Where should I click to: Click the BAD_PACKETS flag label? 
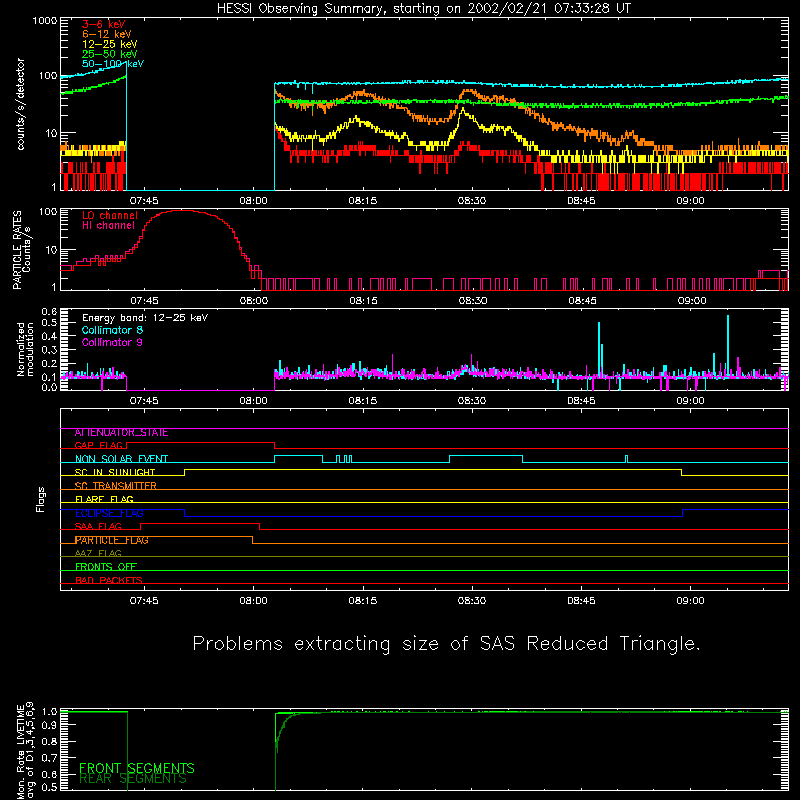[109, 580]
